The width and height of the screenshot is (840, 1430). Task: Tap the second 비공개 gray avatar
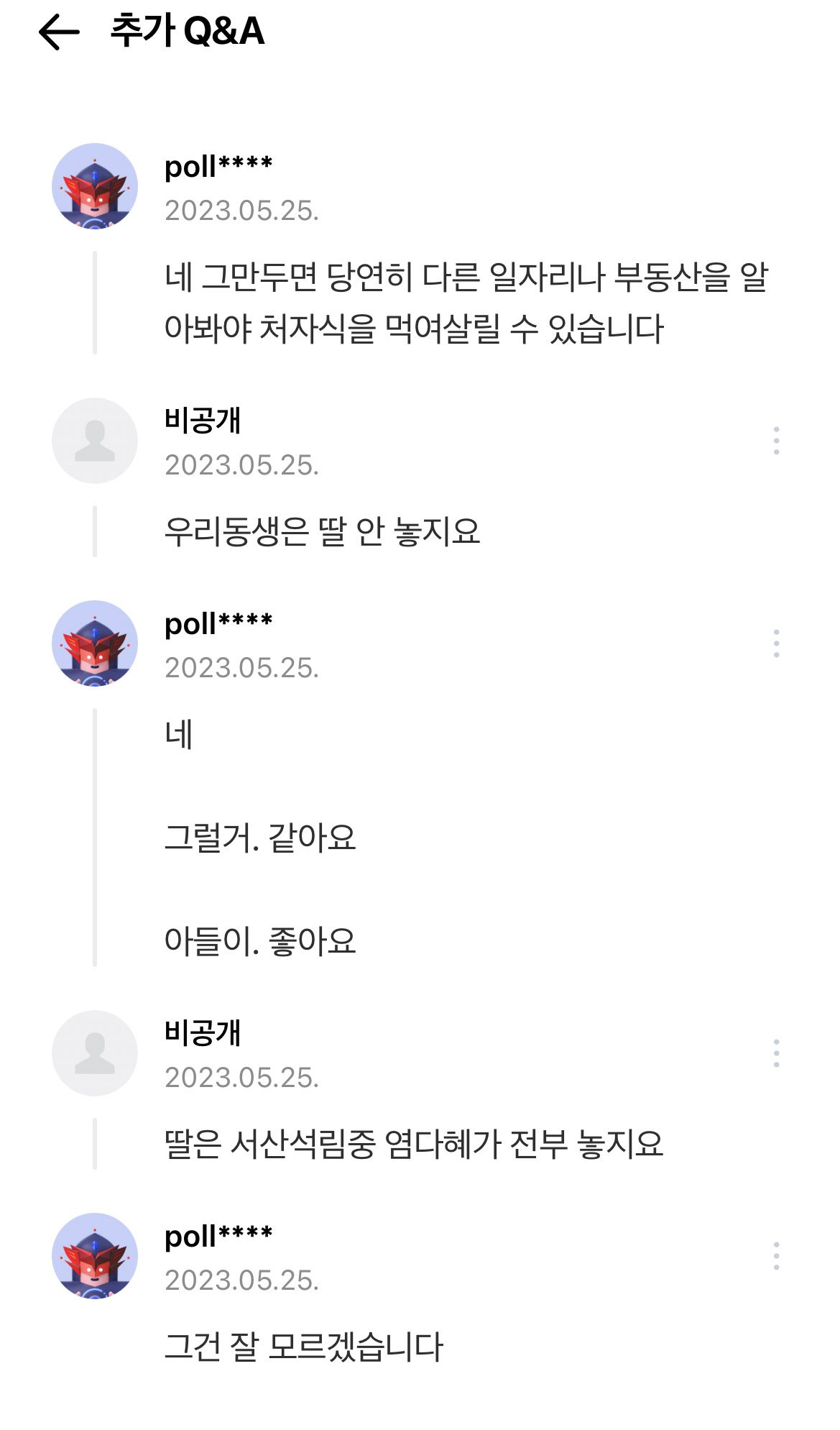point(95,1053)
